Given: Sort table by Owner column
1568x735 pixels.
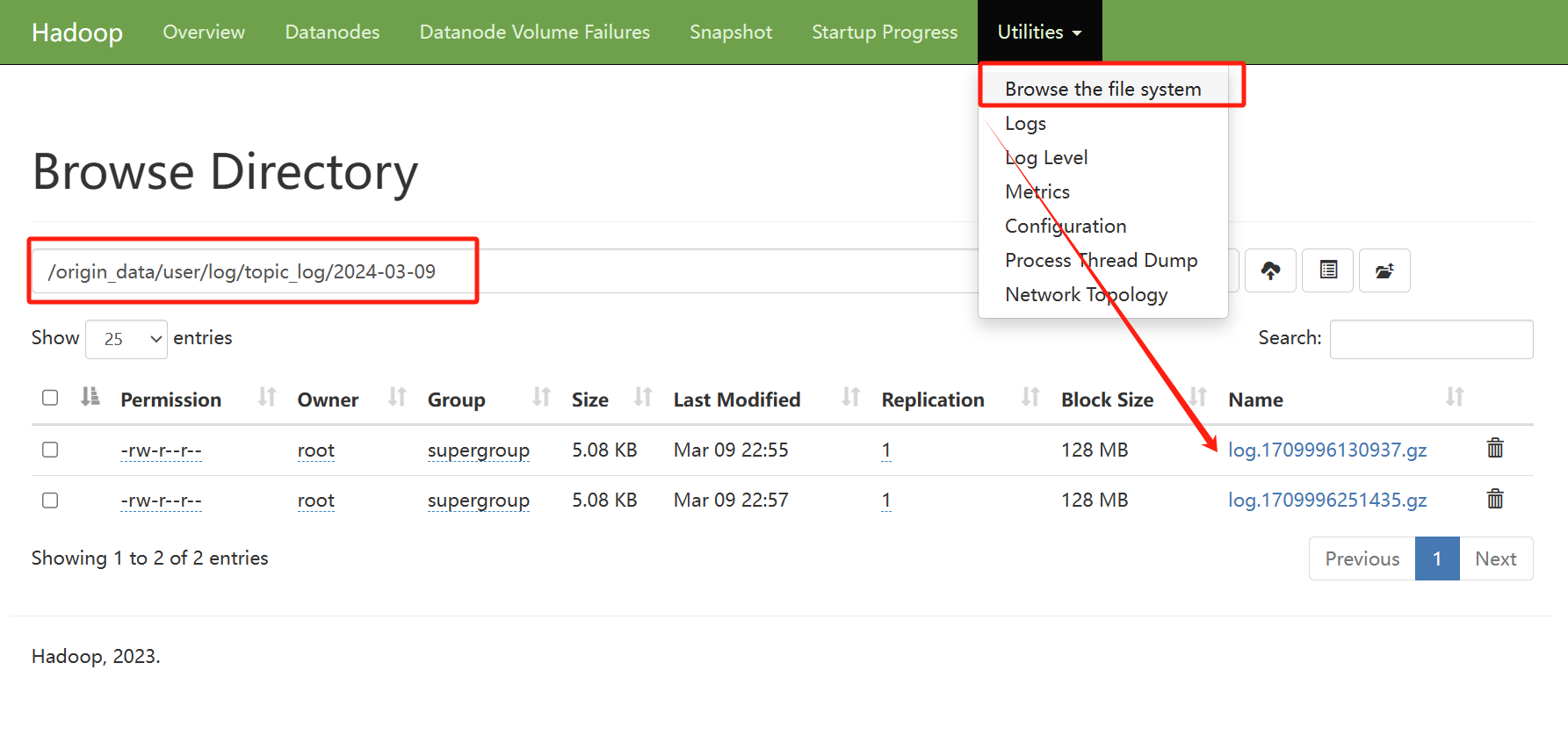Looking at the screenshot, I should pos(397,398).
